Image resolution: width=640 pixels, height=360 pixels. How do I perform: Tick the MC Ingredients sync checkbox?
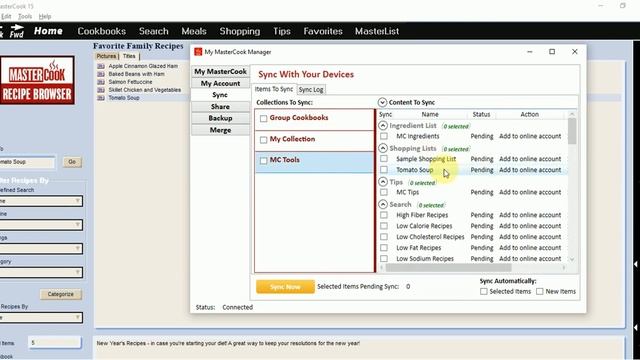[384, 136]
